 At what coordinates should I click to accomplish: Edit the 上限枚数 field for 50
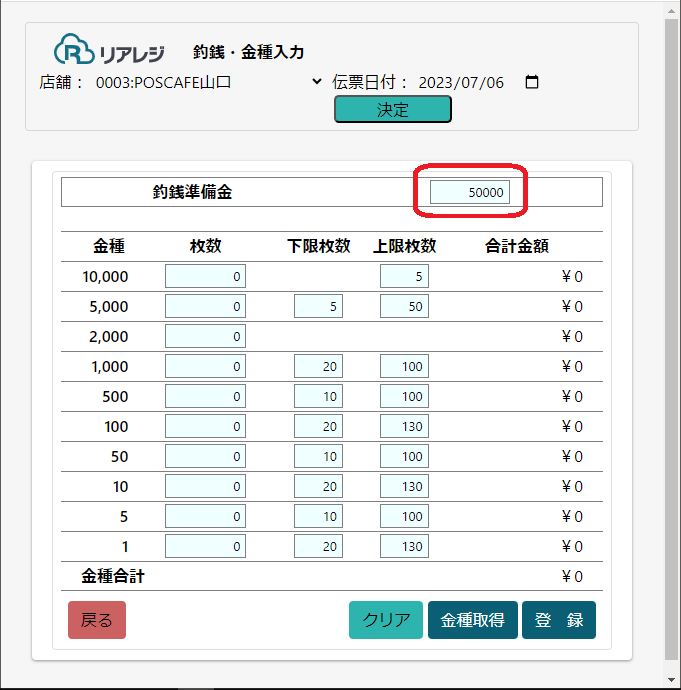(404, 456)
